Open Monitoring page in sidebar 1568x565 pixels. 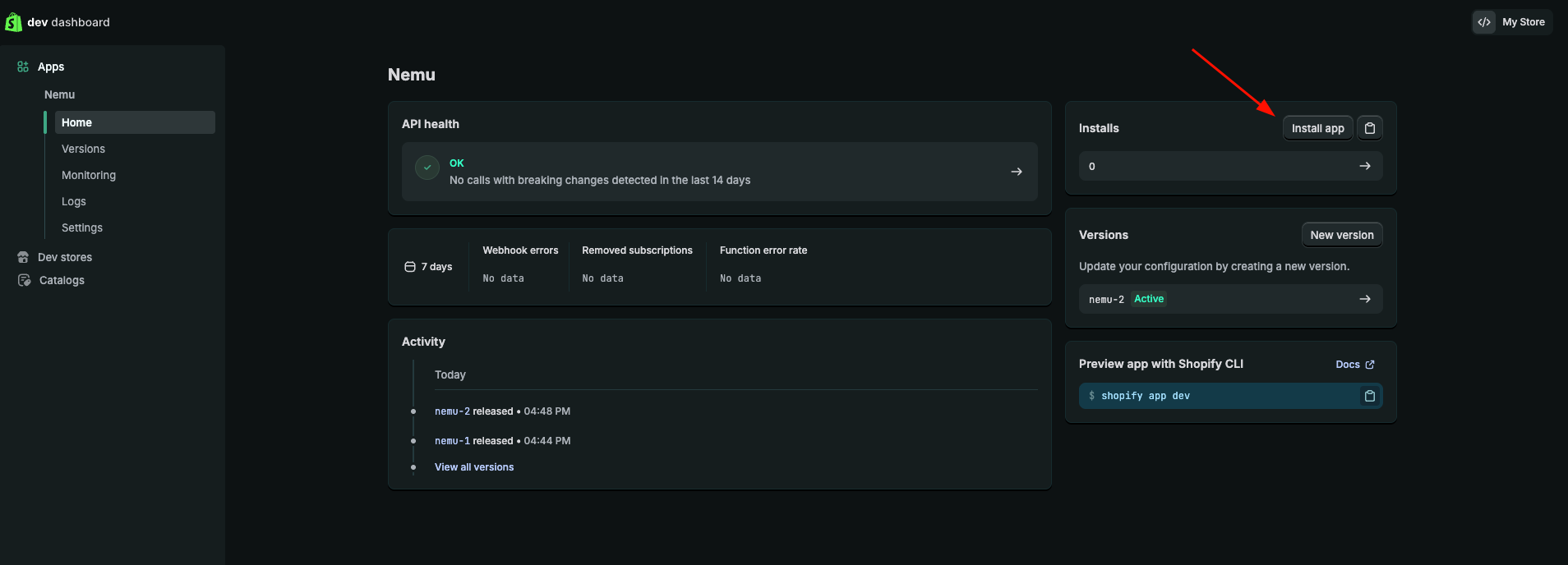pos(89,175)
